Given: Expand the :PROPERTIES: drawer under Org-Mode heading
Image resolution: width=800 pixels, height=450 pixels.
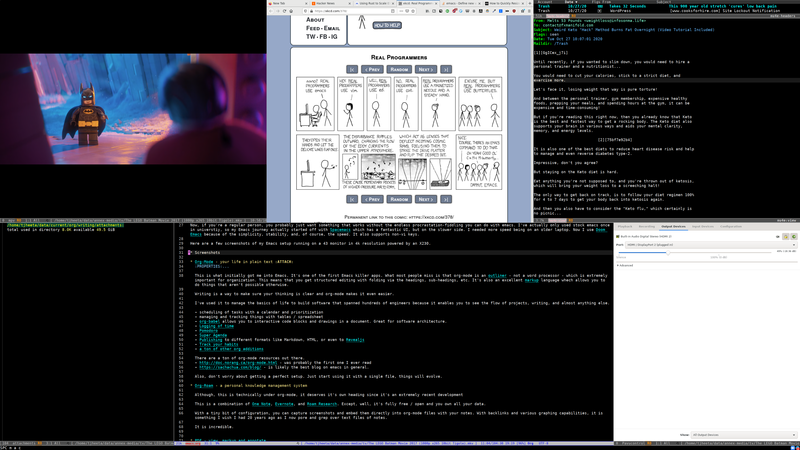Looking at the screenshot, I should pyautogui.click(x=213, y=266).
